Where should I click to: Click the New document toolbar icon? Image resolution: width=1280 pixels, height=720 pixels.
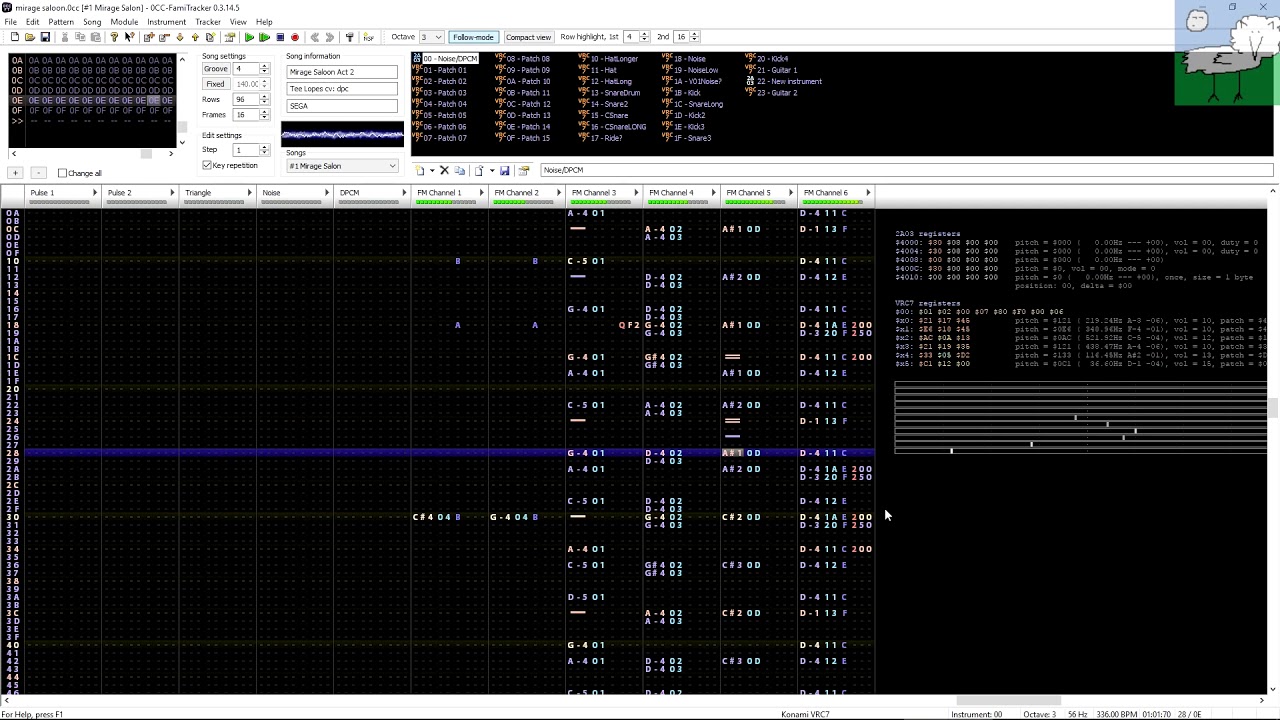[x=14, y=37]
